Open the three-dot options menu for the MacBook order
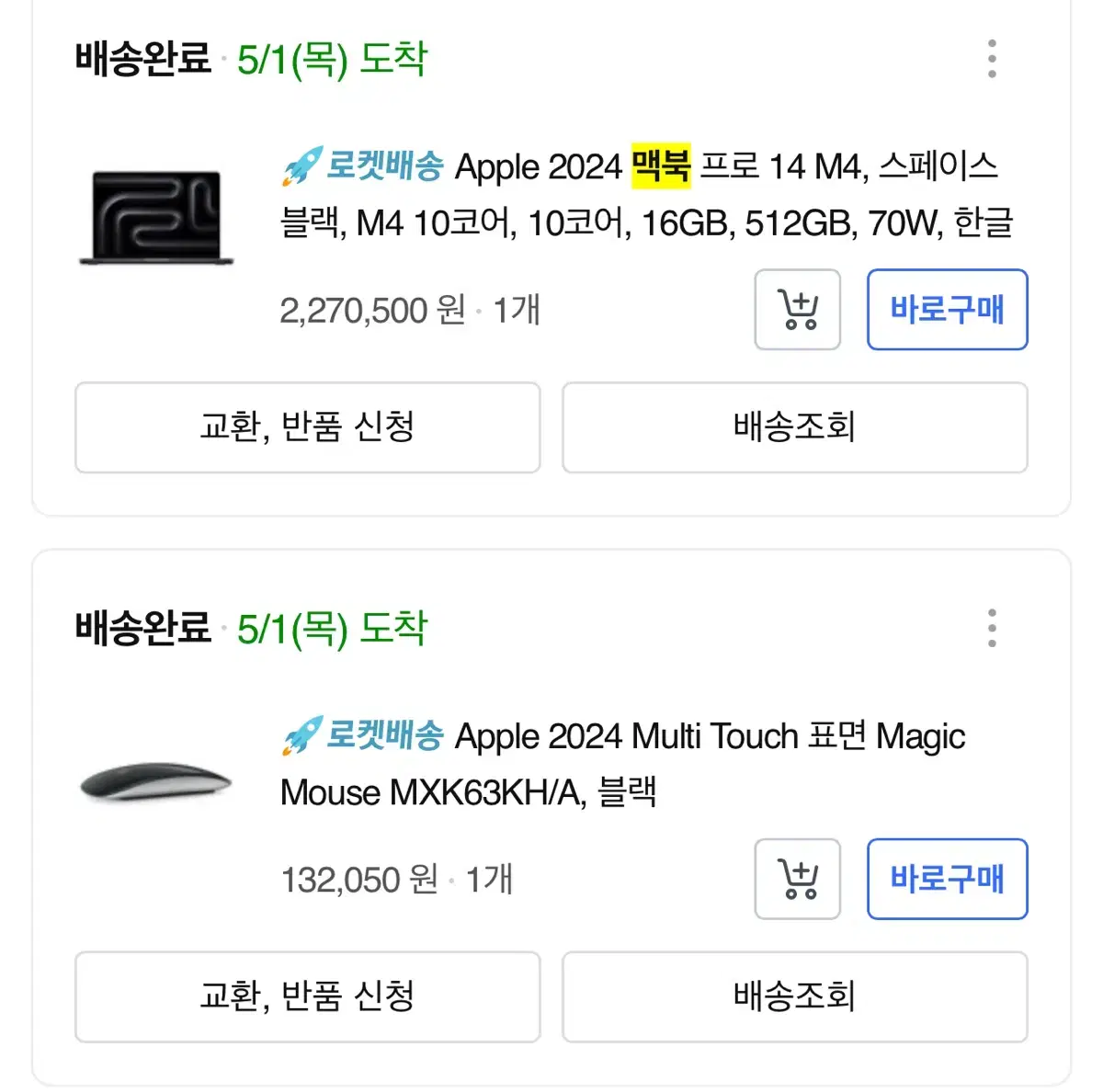The width and height of the screenshot is (1103, 1092). point(991,58)
